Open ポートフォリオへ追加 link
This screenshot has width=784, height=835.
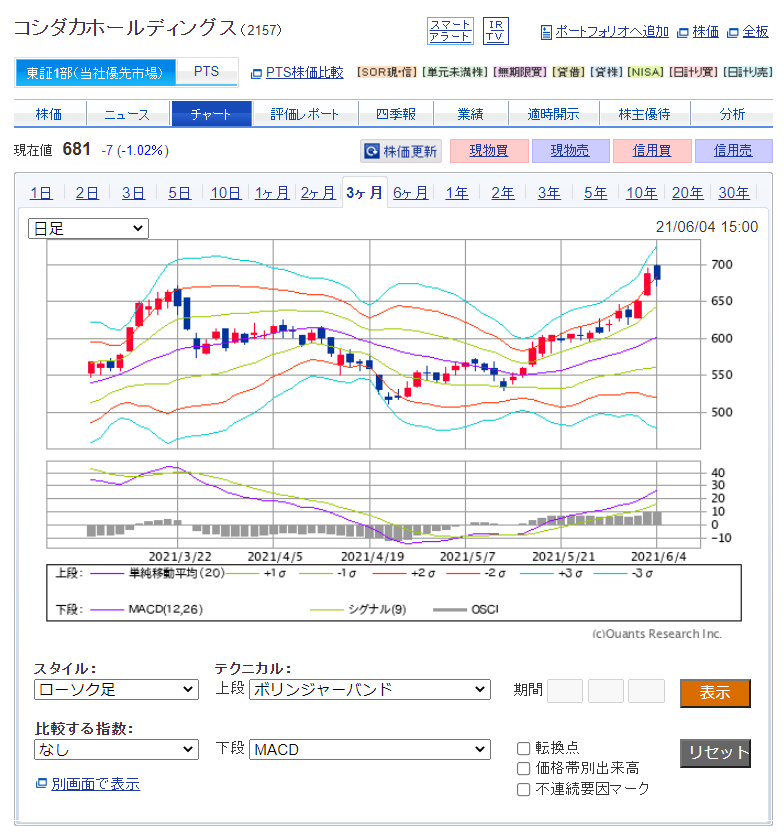612,32
